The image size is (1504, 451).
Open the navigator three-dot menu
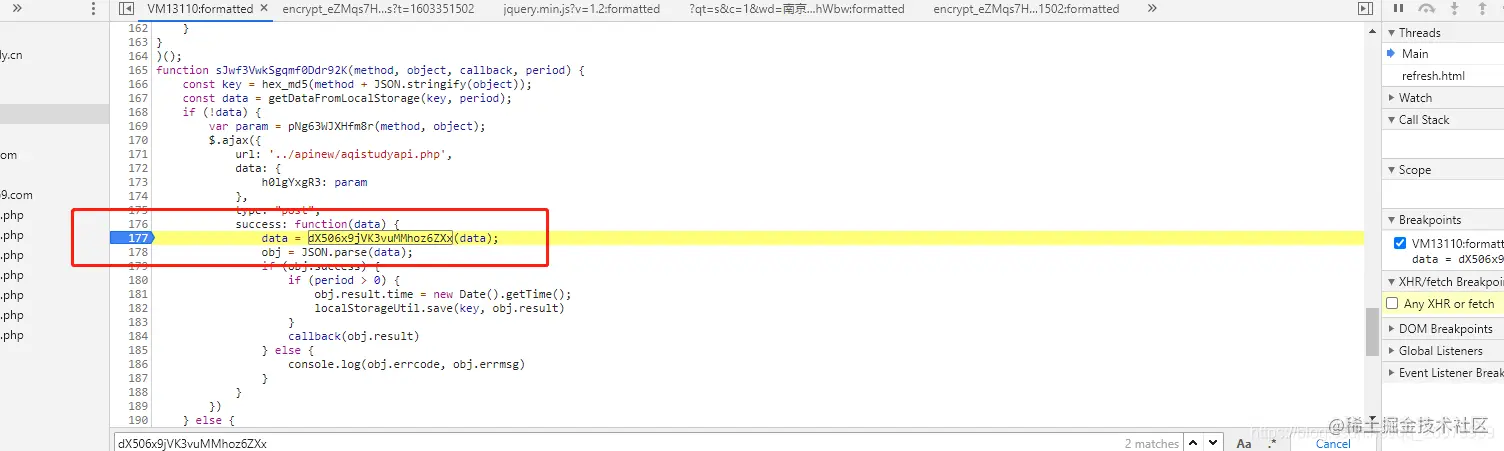(93, 9)
